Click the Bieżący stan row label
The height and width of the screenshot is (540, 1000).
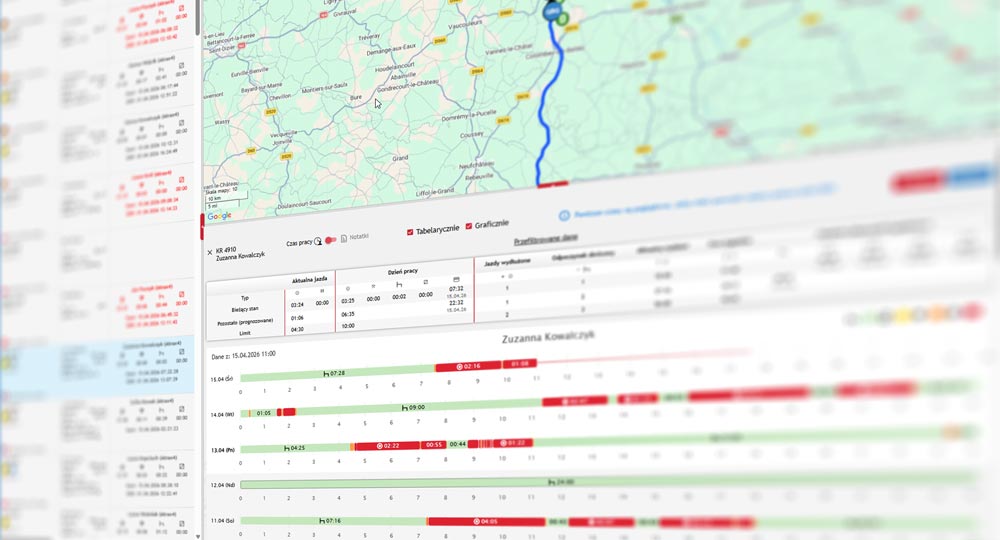[245, 309]
